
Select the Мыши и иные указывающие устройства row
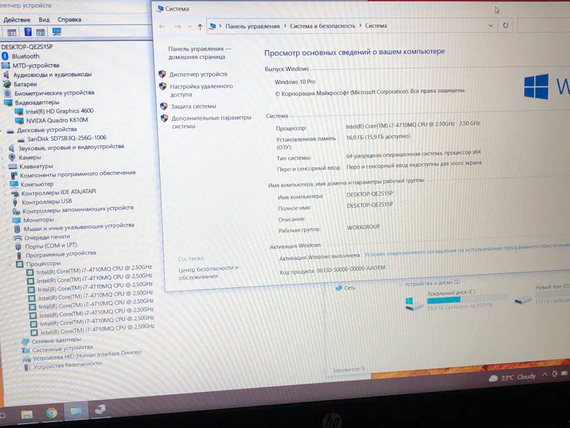(79, 227)
